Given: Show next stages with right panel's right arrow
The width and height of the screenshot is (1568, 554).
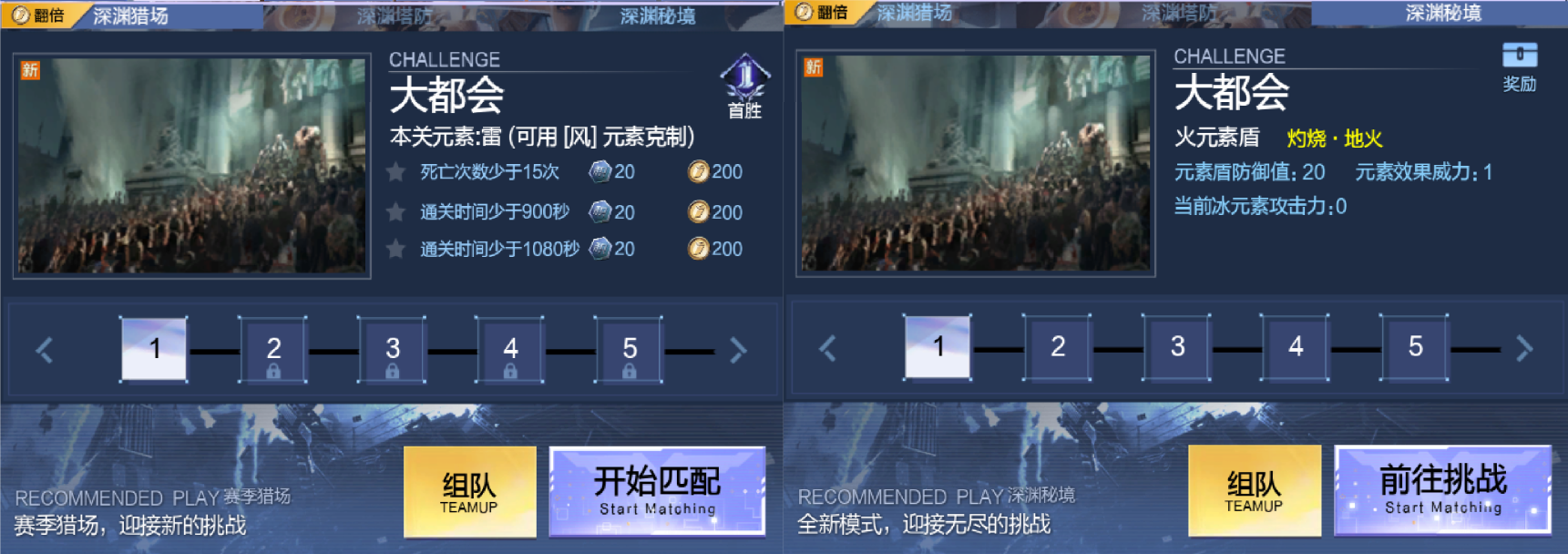Looking at the screenshot, I should (x=1524, y=348).
